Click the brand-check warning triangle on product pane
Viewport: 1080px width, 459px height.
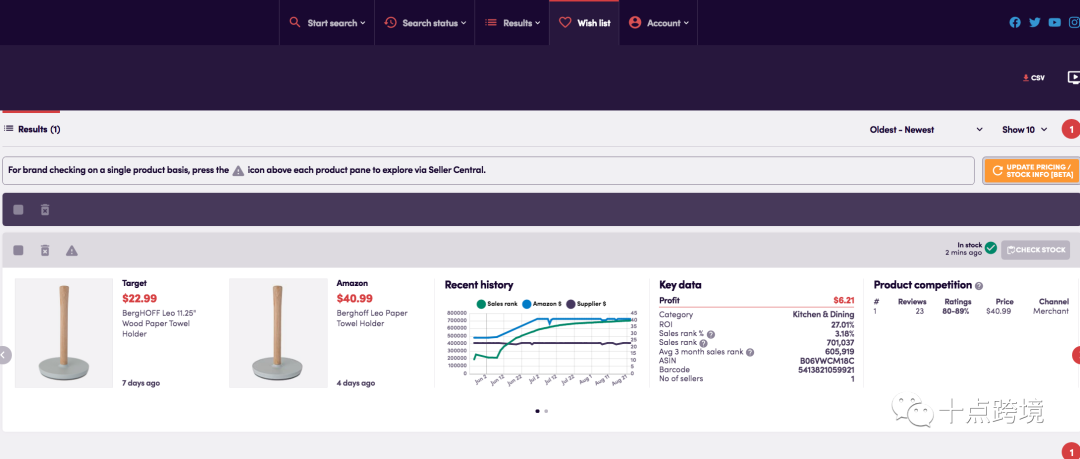pos(72,250)
